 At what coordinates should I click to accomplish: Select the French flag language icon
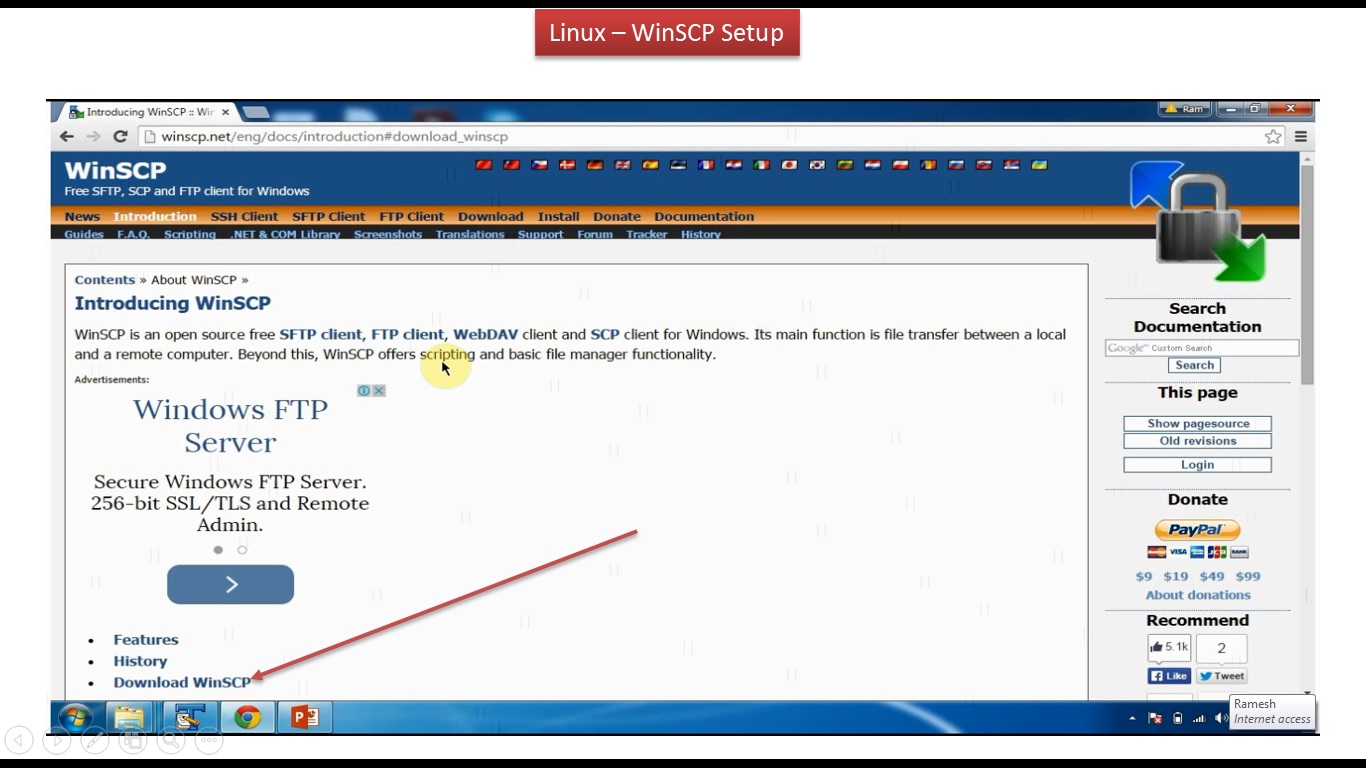pos(706,165)
